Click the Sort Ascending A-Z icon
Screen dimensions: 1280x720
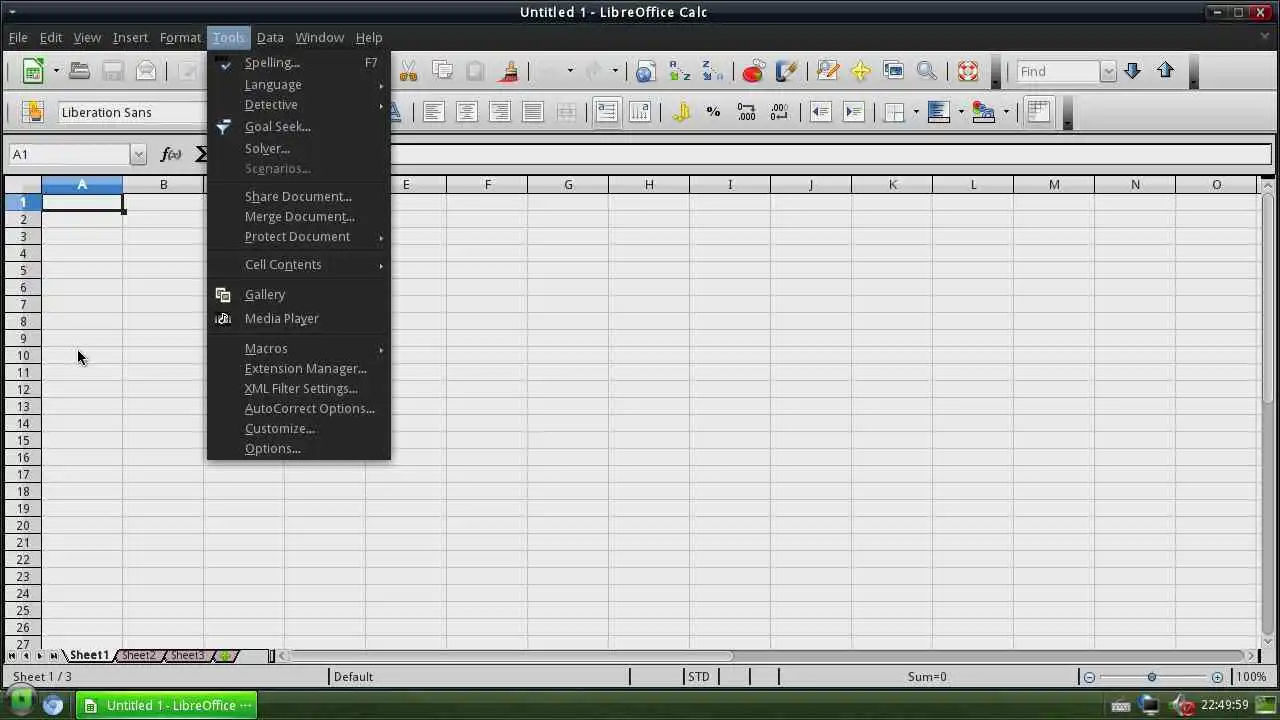(679, 71)
